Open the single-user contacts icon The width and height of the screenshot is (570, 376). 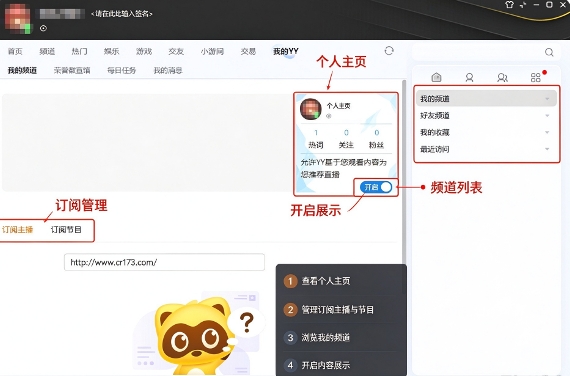coord(469,77)
